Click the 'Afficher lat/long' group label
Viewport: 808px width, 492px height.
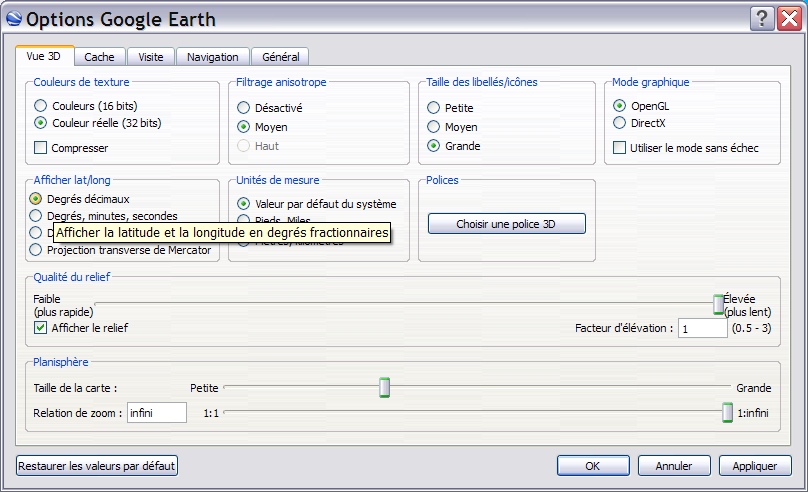click(72, 180)
